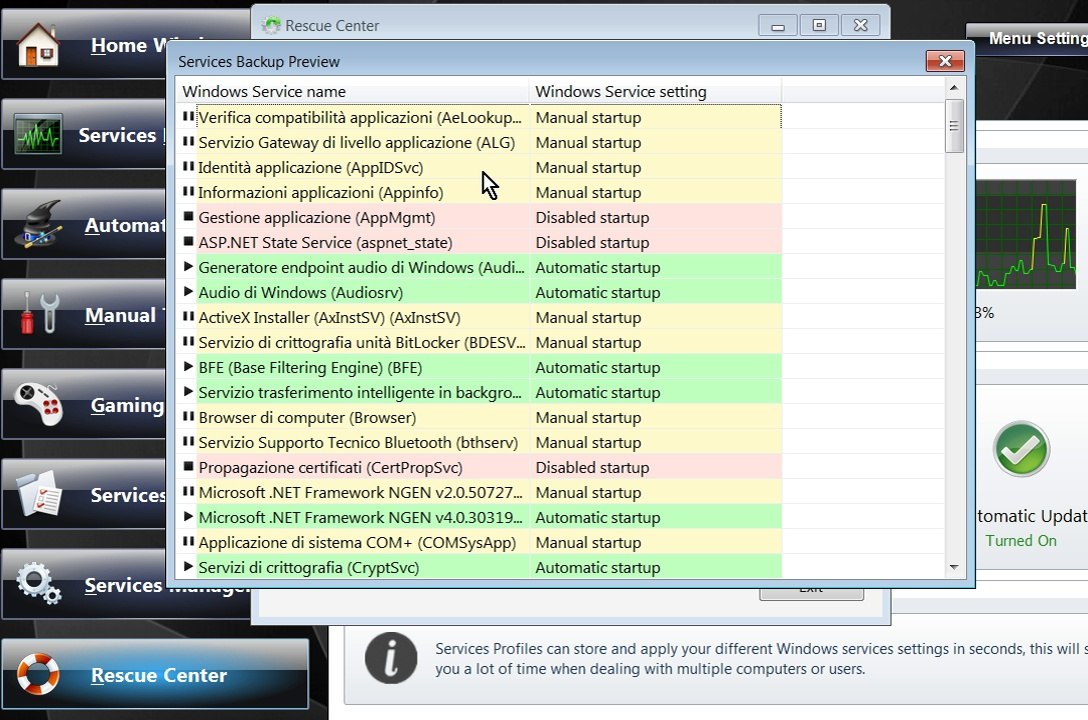The image size is (1088, 720).
Task: Sort by Windows Service name column header
Action: (x=352, y=91)
